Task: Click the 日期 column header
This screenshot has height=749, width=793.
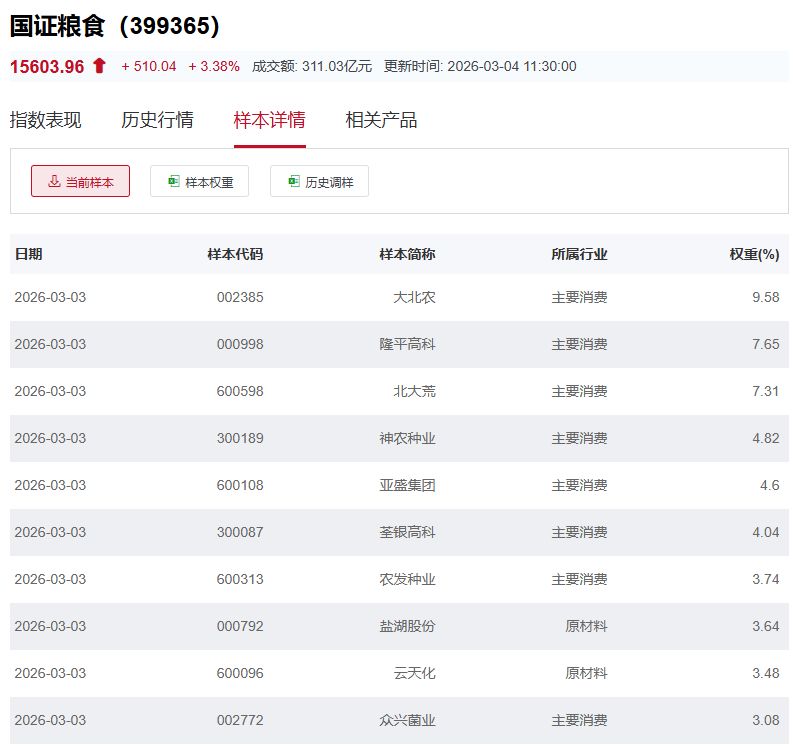Action: click(x=29, y=254)
